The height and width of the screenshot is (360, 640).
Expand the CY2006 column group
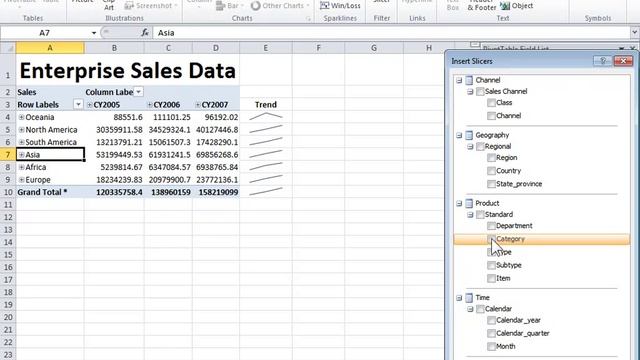pos(150,105)
